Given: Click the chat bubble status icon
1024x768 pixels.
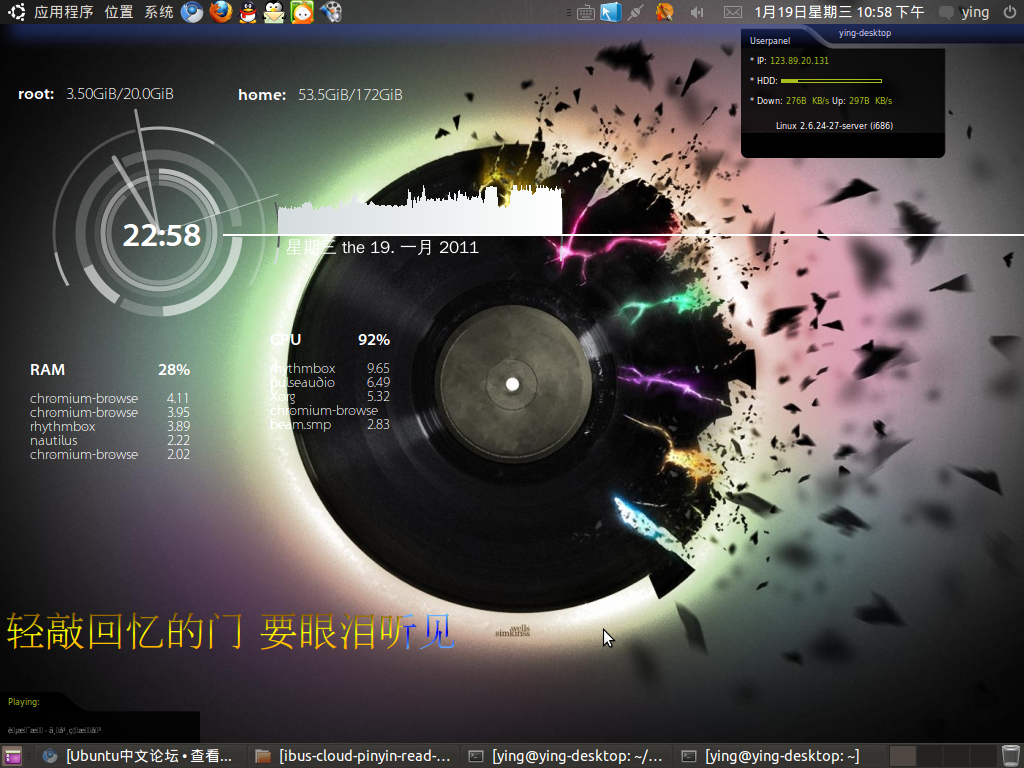Looking at the screenshot, I should coord(946,12).
